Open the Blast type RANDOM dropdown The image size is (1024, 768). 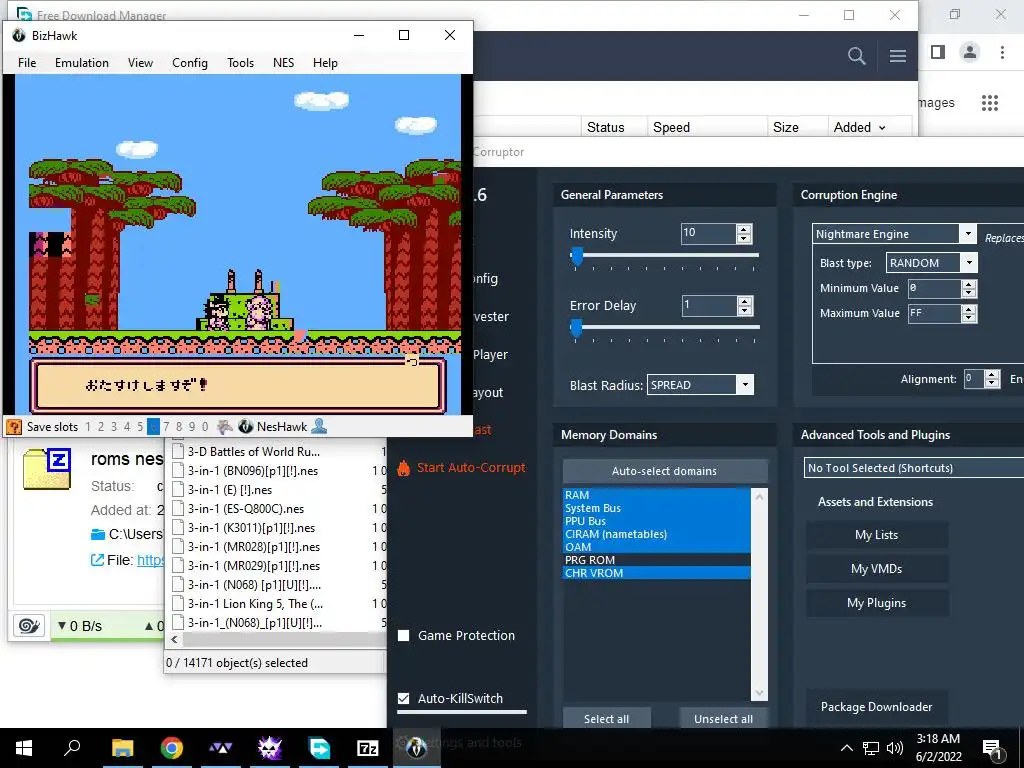click(x=969, y=263)
